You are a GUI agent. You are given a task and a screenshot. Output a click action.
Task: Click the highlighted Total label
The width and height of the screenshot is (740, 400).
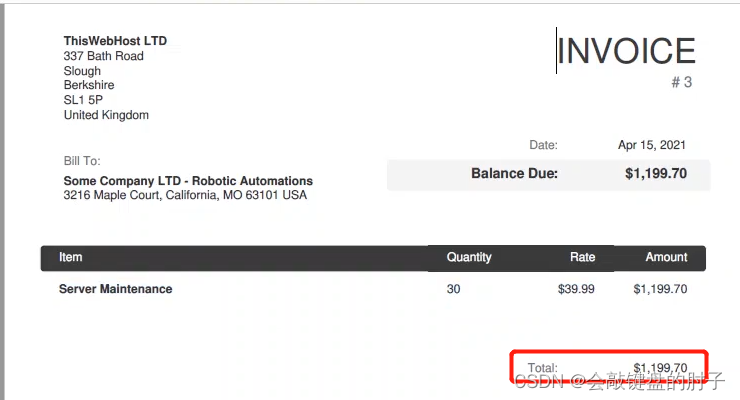click(543, 368)
